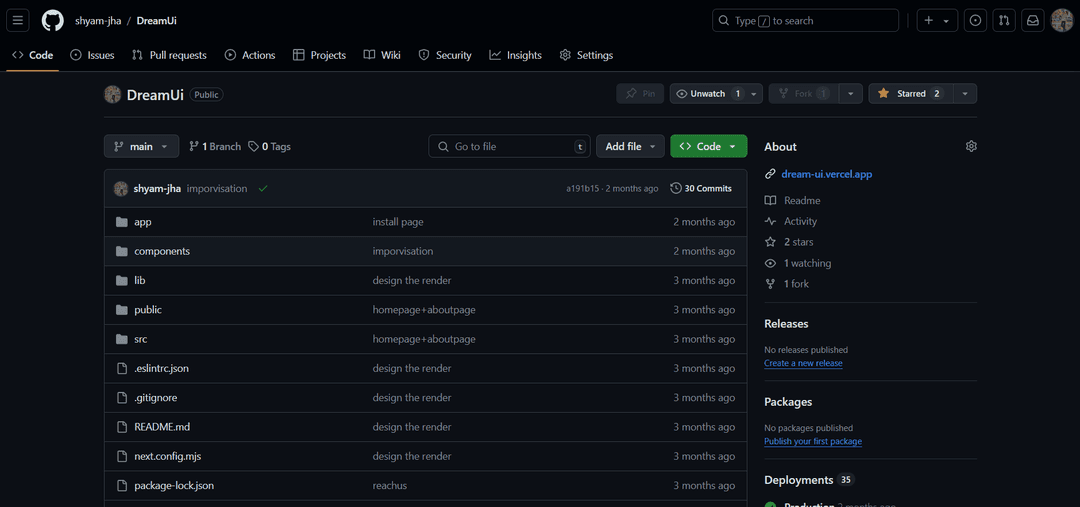This screenshot has width=1080, height=507.
Task: Open the public folder
Action: [x=148, y=310]
